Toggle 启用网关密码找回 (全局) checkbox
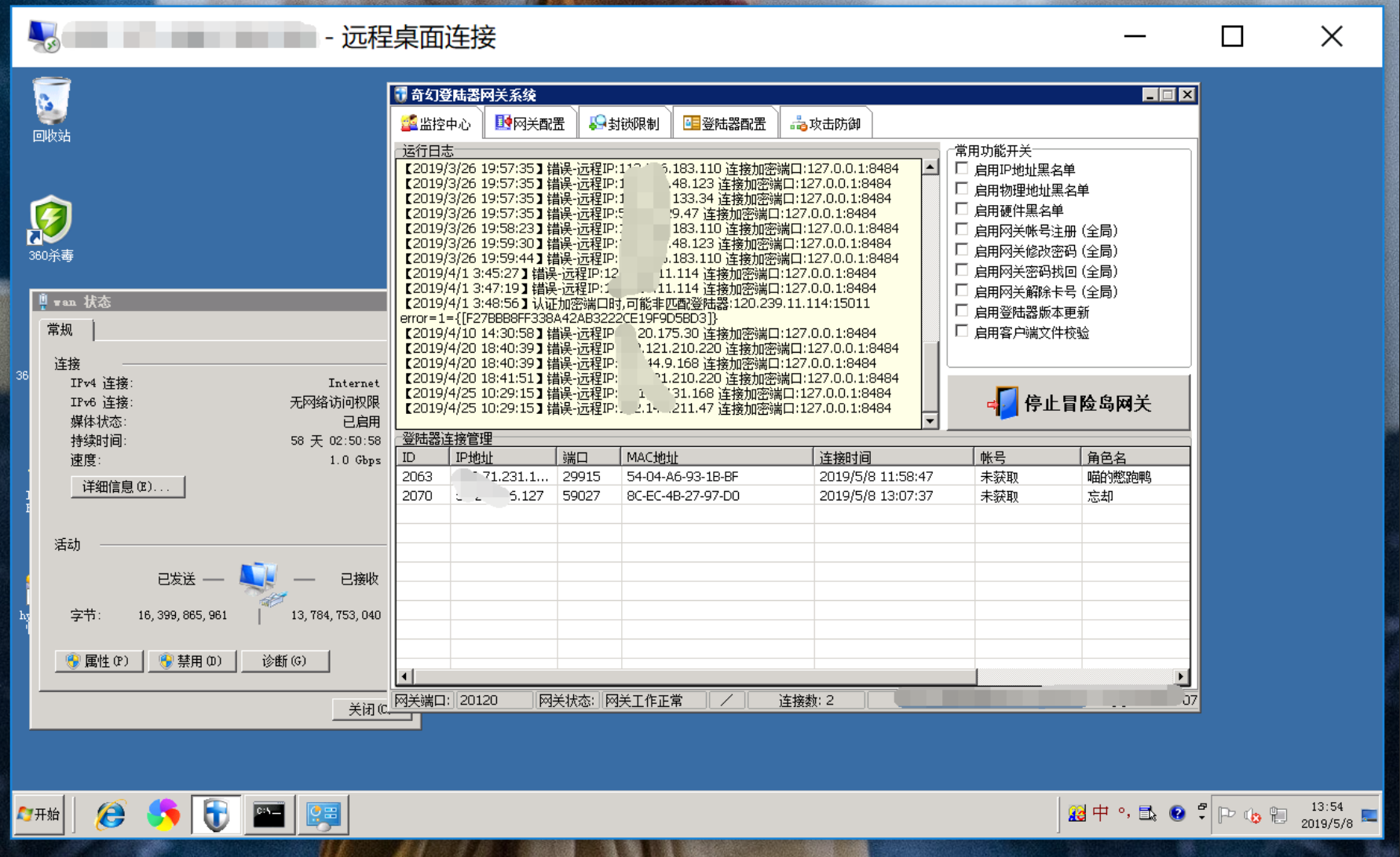The image size is (1400, 857). (962, 271)
